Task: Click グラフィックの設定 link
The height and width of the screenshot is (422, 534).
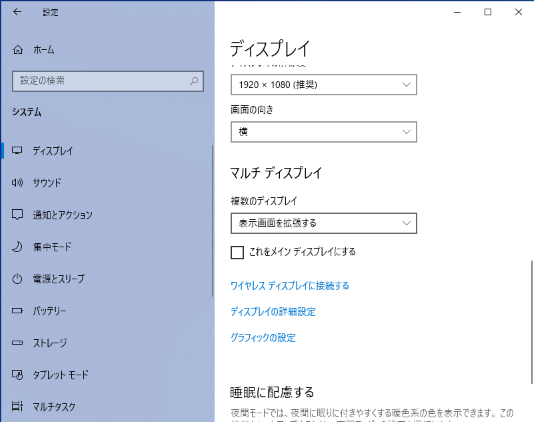Action: coord(263,338)
